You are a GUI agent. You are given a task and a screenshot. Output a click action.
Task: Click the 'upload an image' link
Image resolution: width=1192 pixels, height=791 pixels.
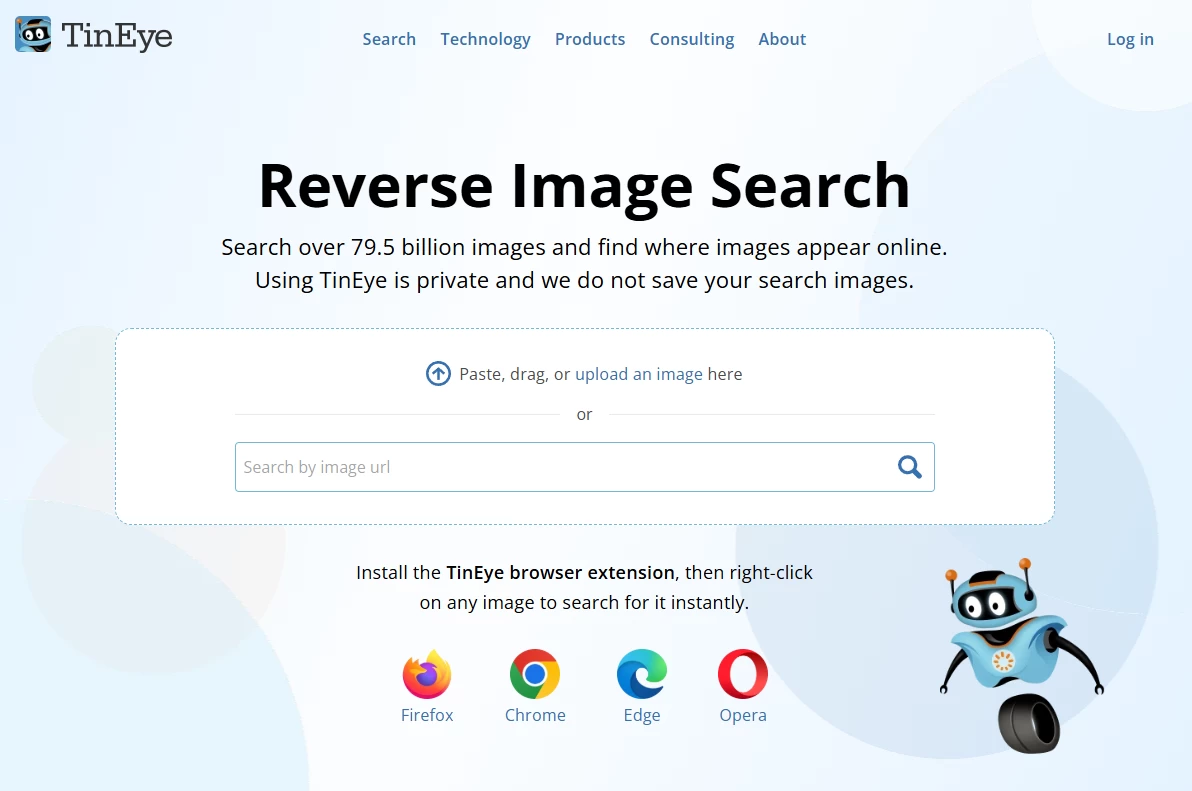tap(639, 374)
